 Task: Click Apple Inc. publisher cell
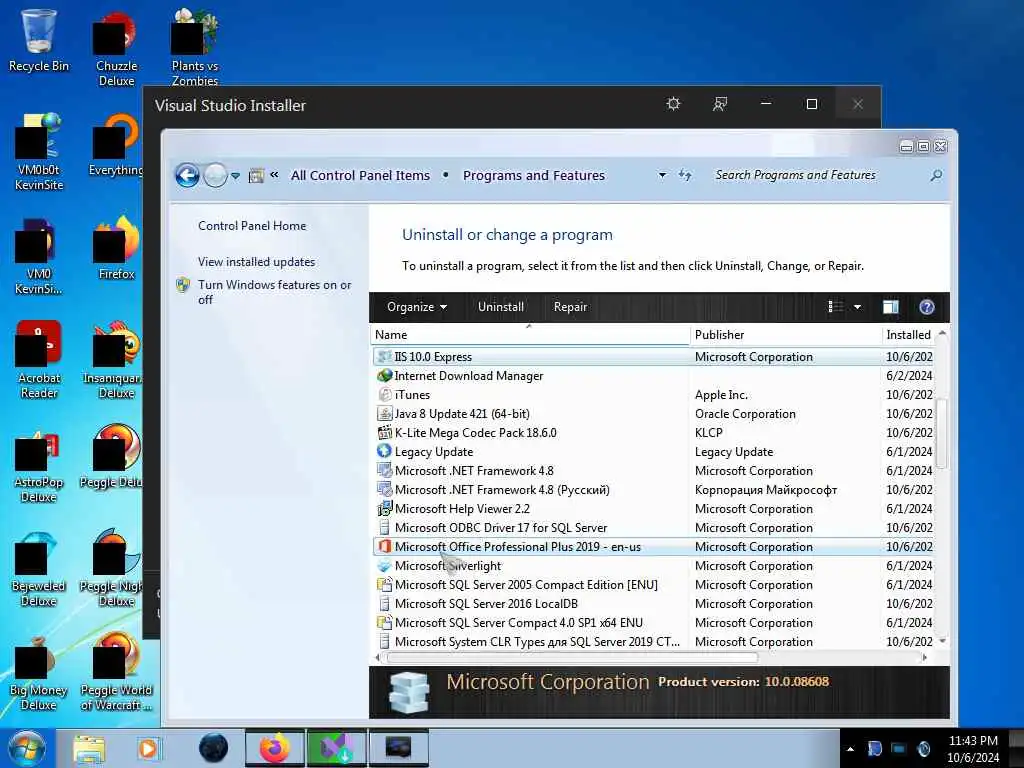tap(721, 394)
